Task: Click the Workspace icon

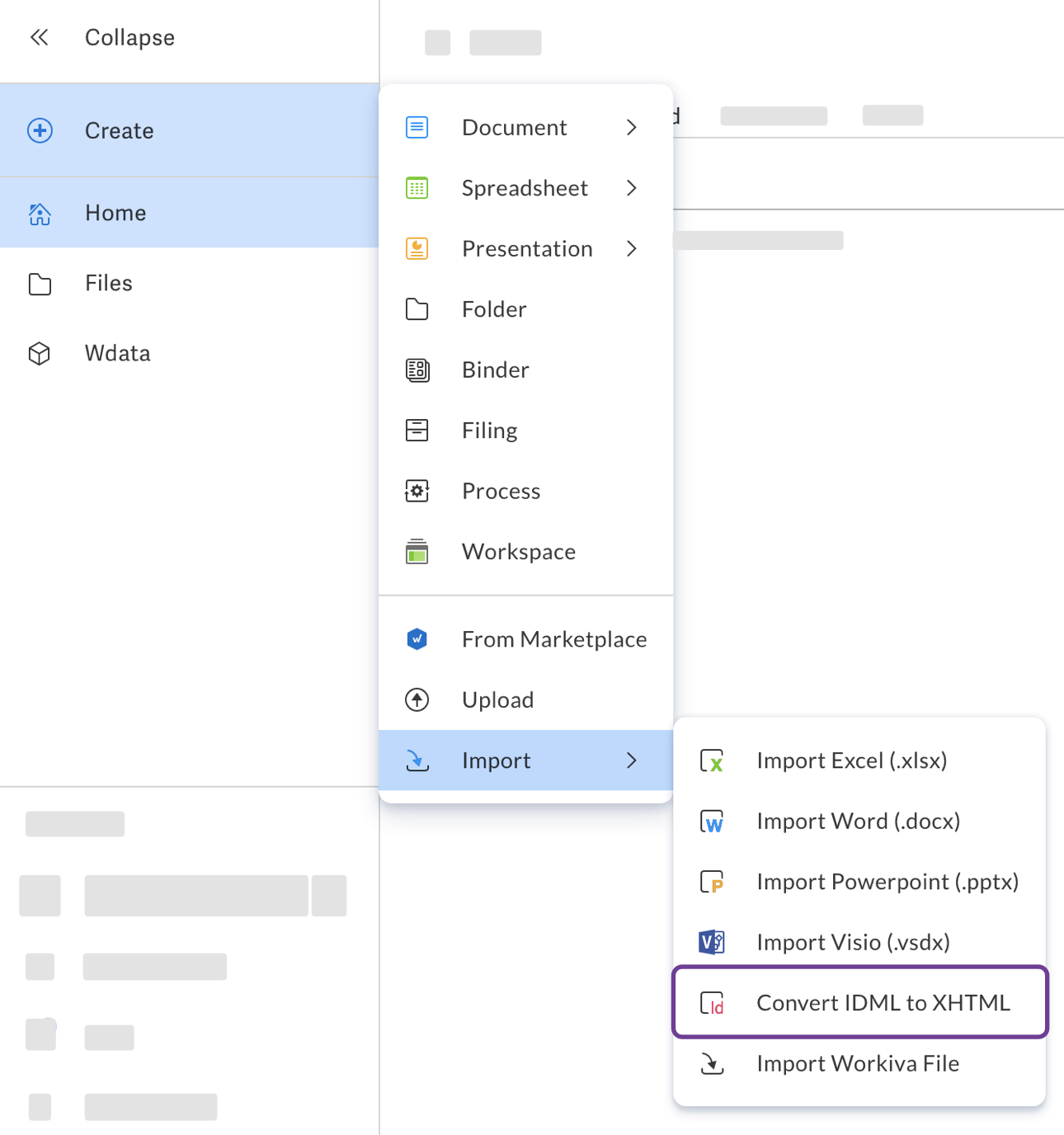Action: (417, 552)
